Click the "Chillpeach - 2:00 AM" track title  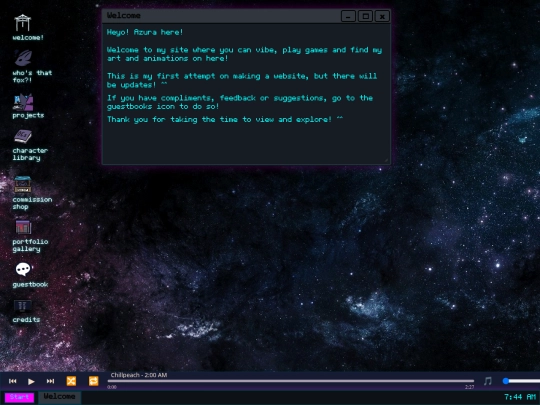pyautogui.click(x=139, y=375)
